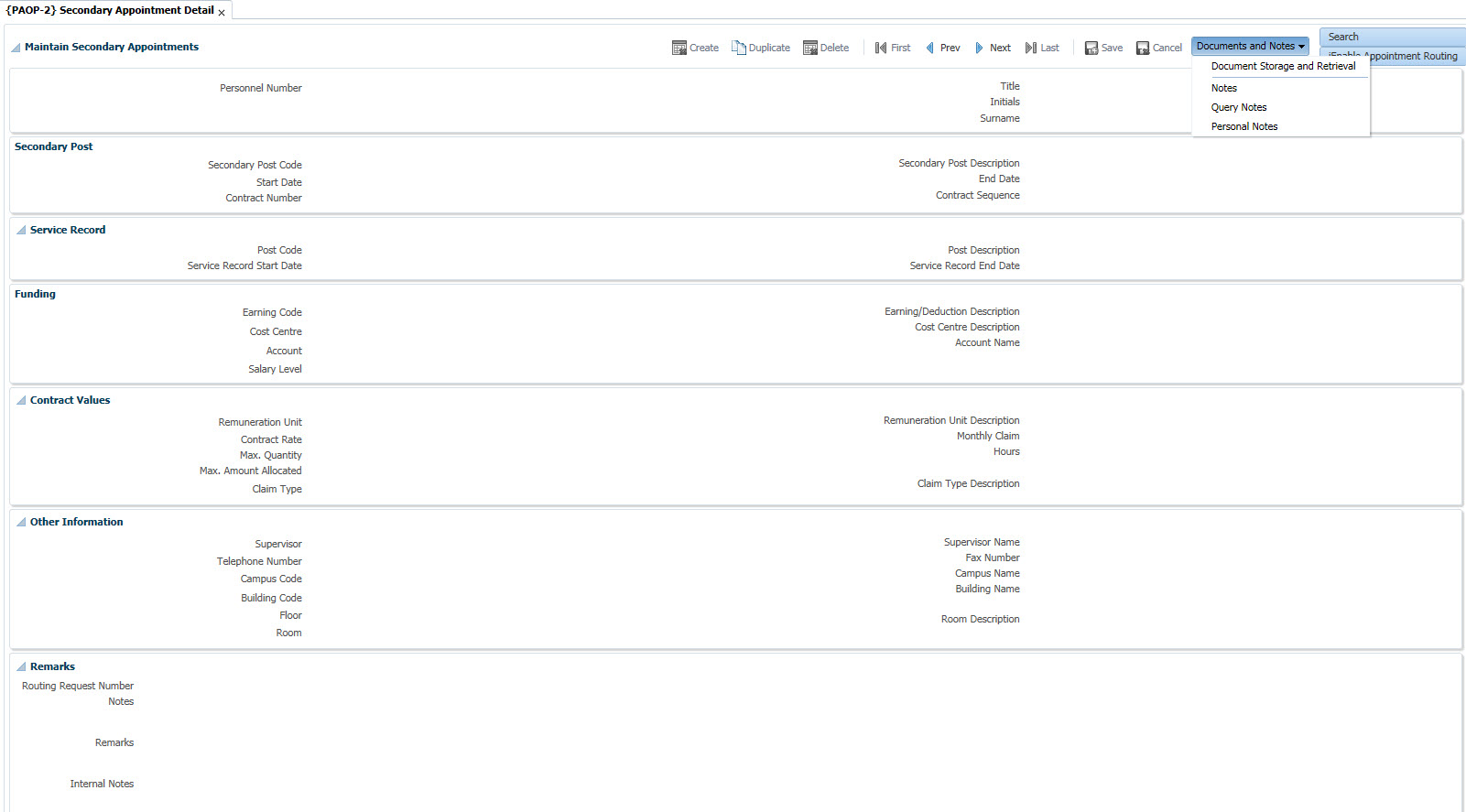Open Personal Notes from dropdown menu
1466x812 pixels.
(1244, 126)
